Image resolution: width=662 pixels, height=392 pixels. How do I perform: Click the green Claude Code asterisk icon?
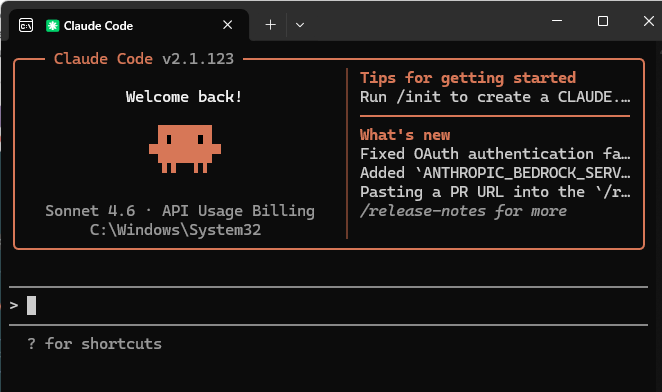pos(52,26)
